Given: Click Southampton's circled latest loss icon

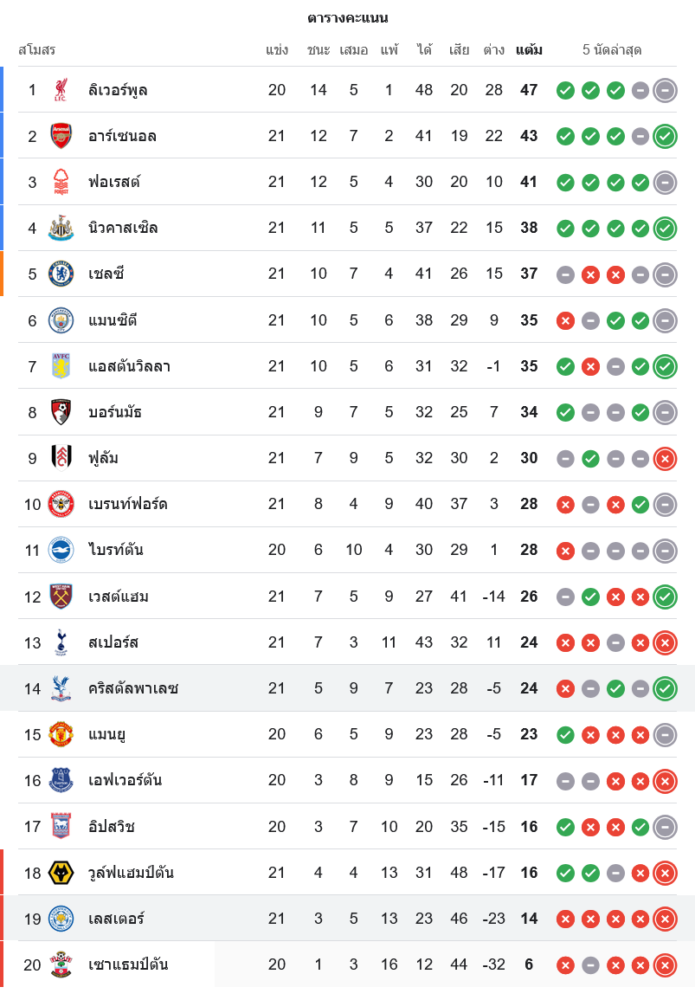Looking at the screenshot, I should click(665, 965).
